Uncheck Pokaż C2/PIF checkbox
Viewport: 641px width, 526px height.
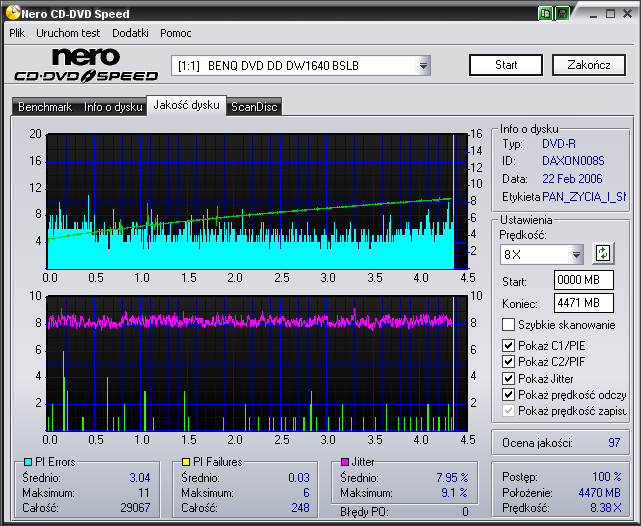[x=508, y=362]
